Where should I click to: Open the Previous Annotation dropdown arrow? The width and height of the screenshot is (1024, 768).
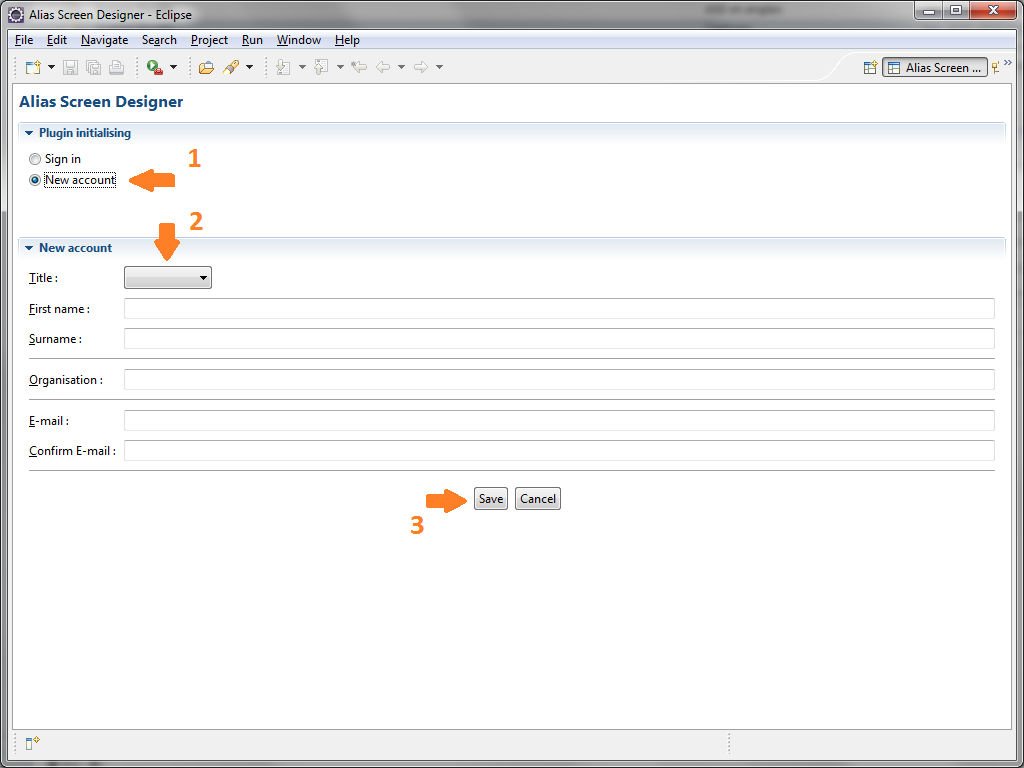point(340,67)
